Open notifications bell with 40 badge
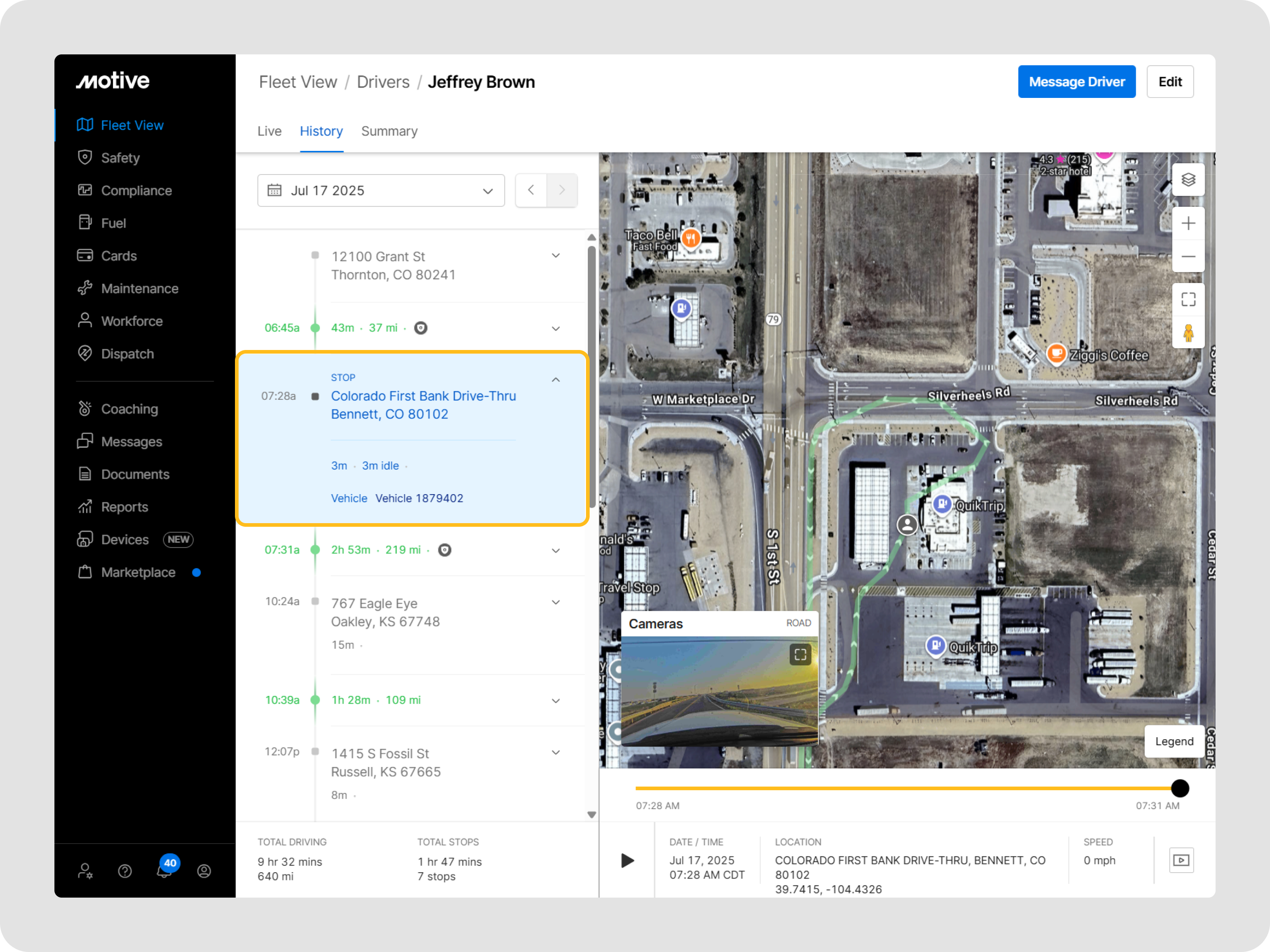The width and height of the screenshot is (1270, 952). tap(165, 870)
